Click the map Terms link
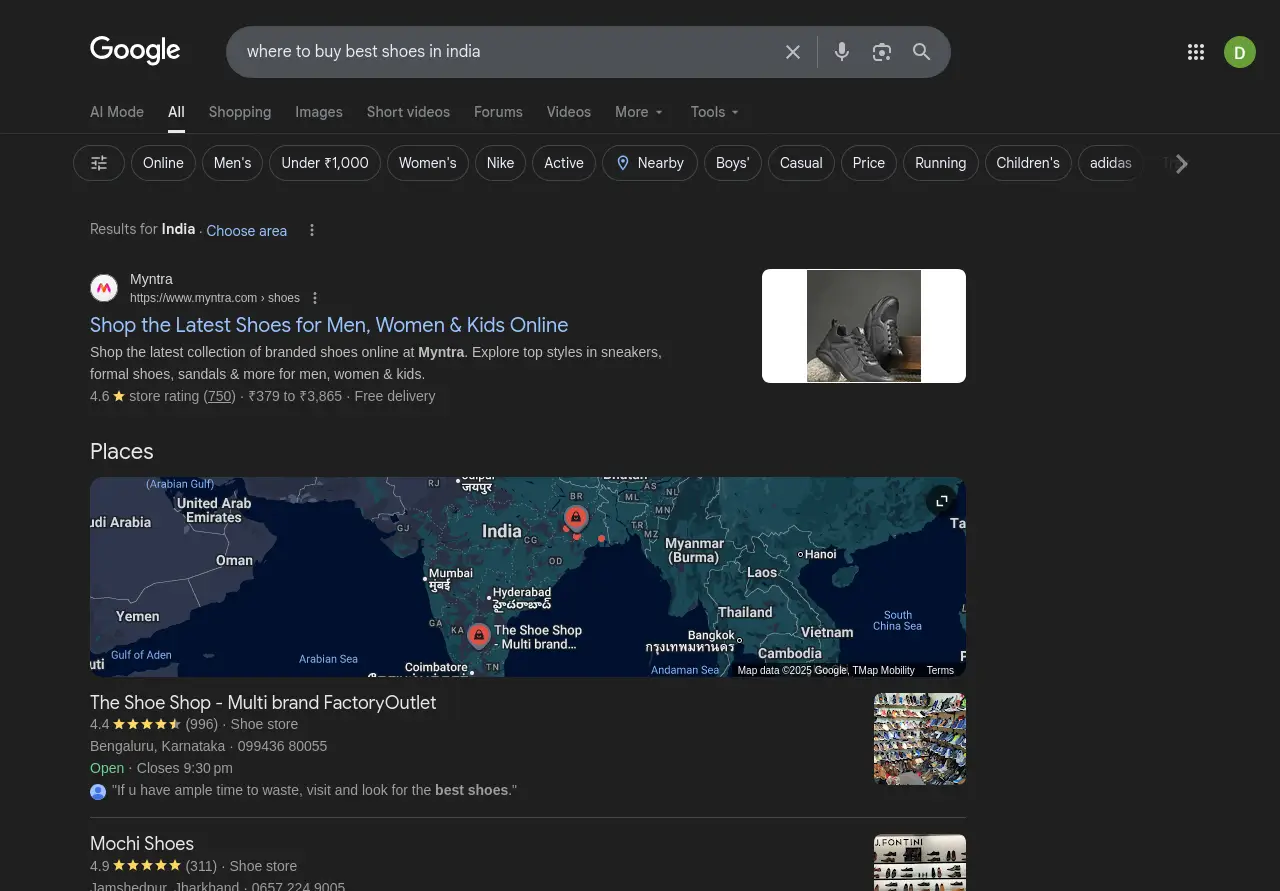 940,671
